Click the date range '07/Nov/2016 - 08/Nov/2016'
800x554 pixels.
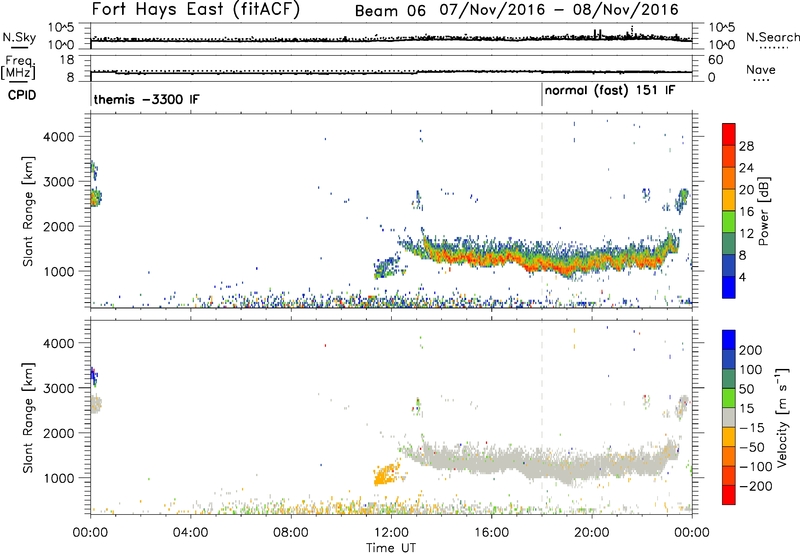pyautogui.click(x=559, y=10)
